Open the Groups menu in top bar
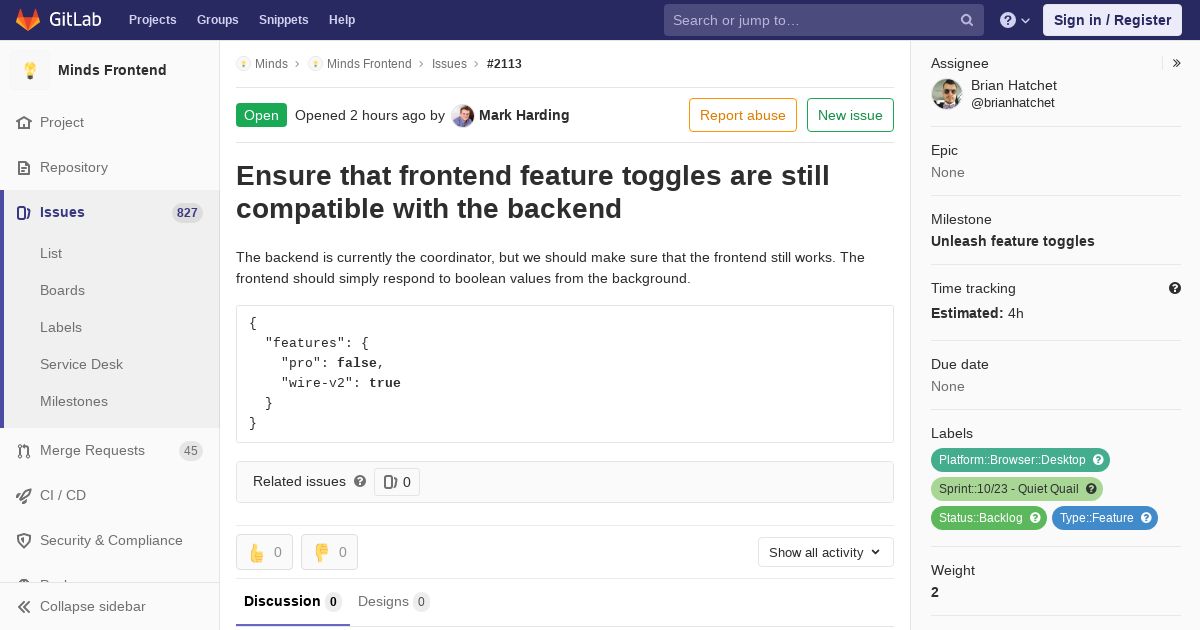This screenshot has width=1200, height=630. (x=217, y=20)
